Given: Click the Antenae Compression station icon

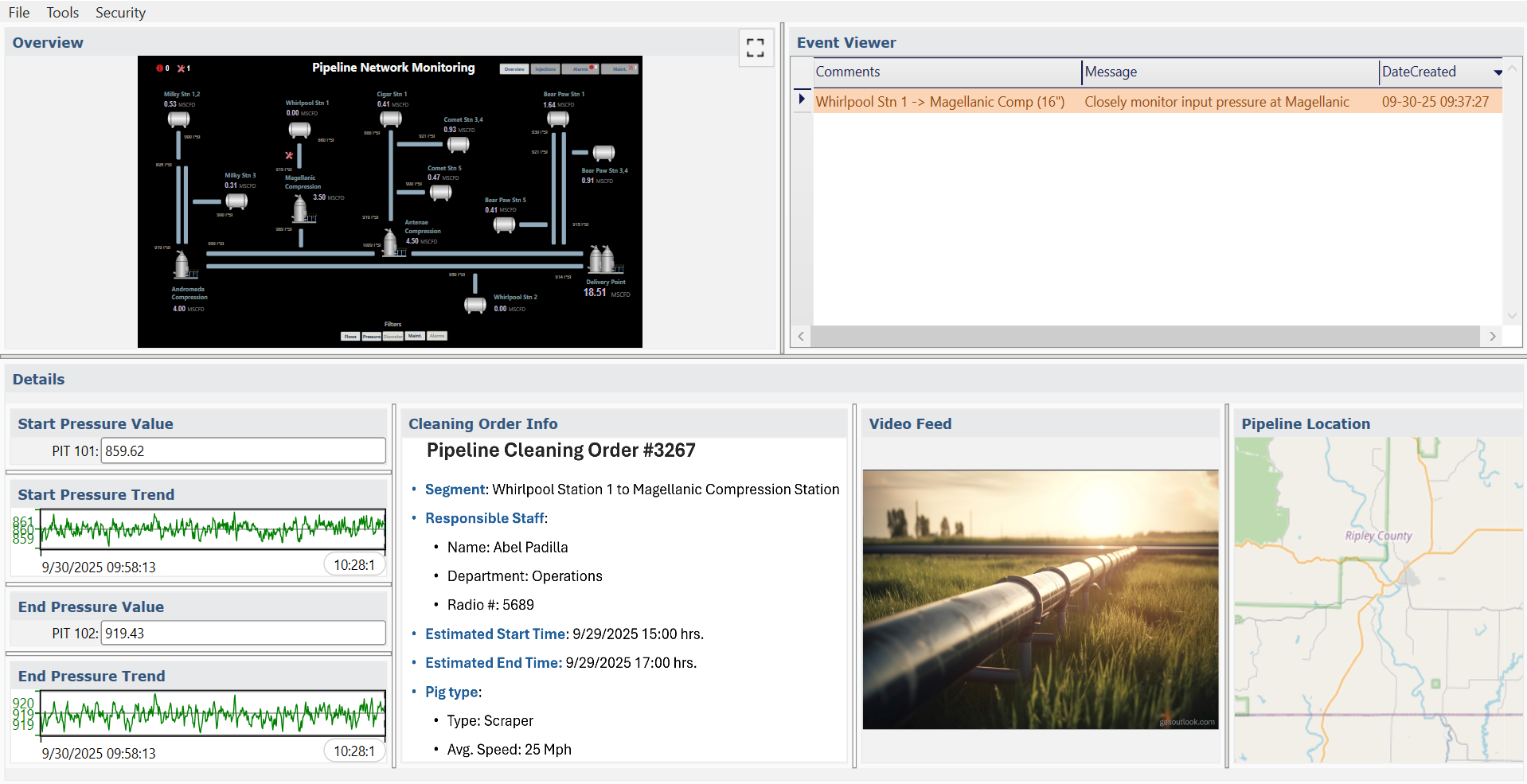Looking at the screenshot, I should (x=391, y=243).
